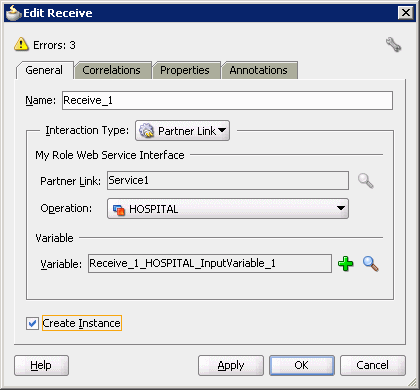
Task: Click the wrench settings icon
Action: tap(393, 45)
